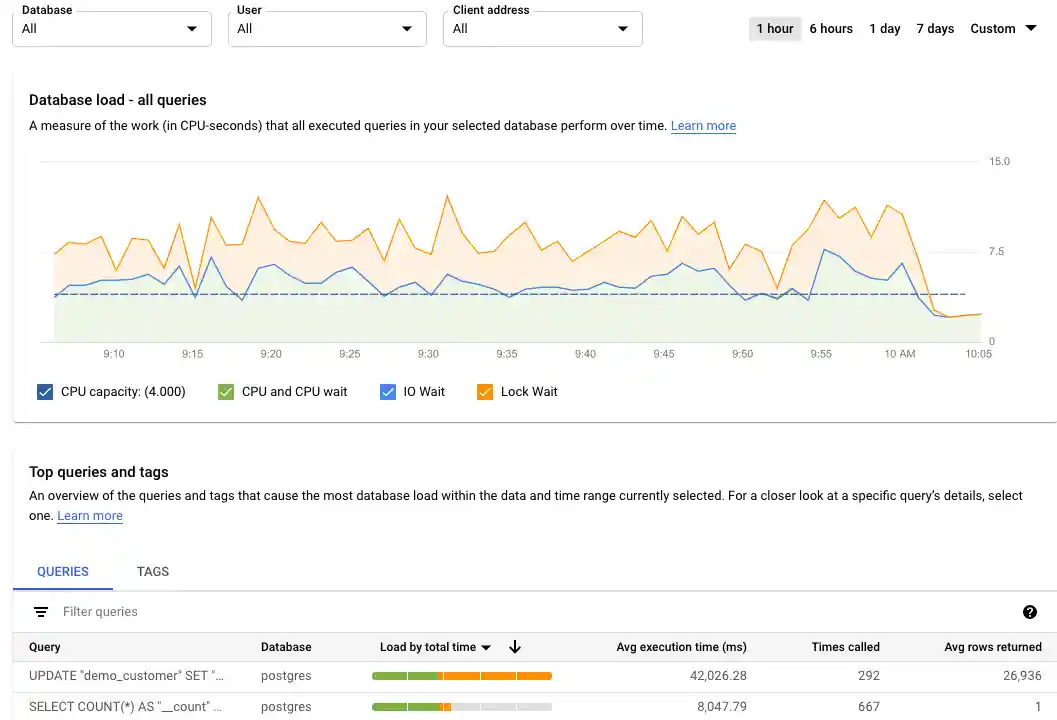This screenshot has height=720, width=1057.
Task: Click Learn more under Database load description
Action: pyautogui.click(x=703, y=126)
